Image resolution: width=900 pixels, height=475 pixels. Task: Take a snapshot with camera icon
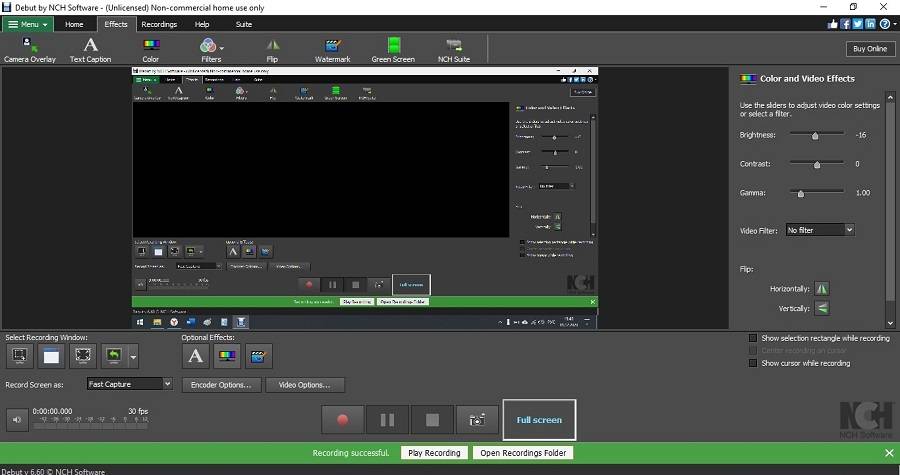pyautogui.click(x=477, y=420)
